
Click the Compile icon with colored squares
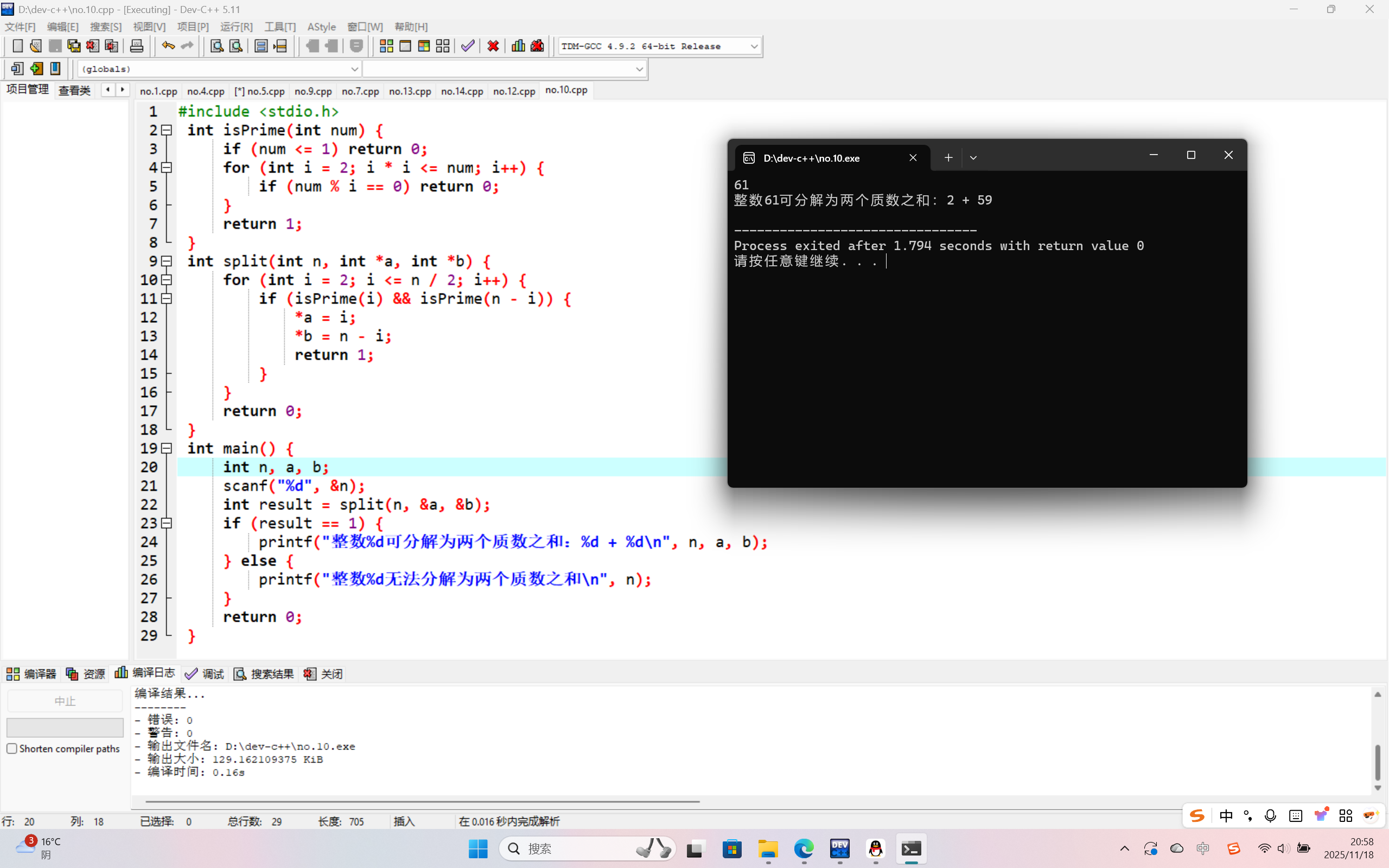386,46
